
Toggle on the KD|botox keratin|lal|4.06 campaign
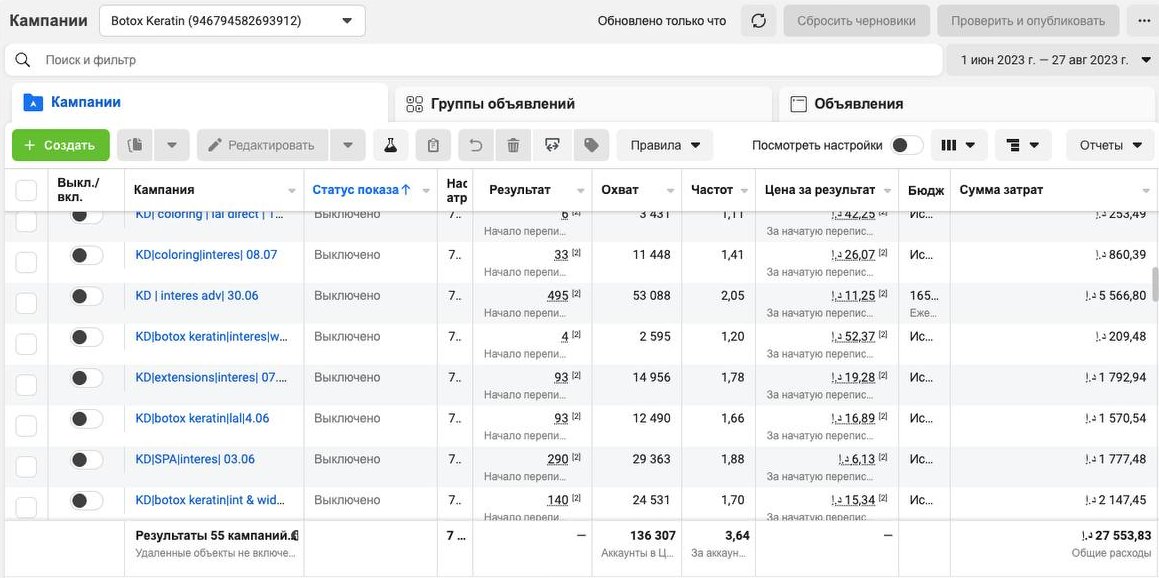[x=86, y=419]
